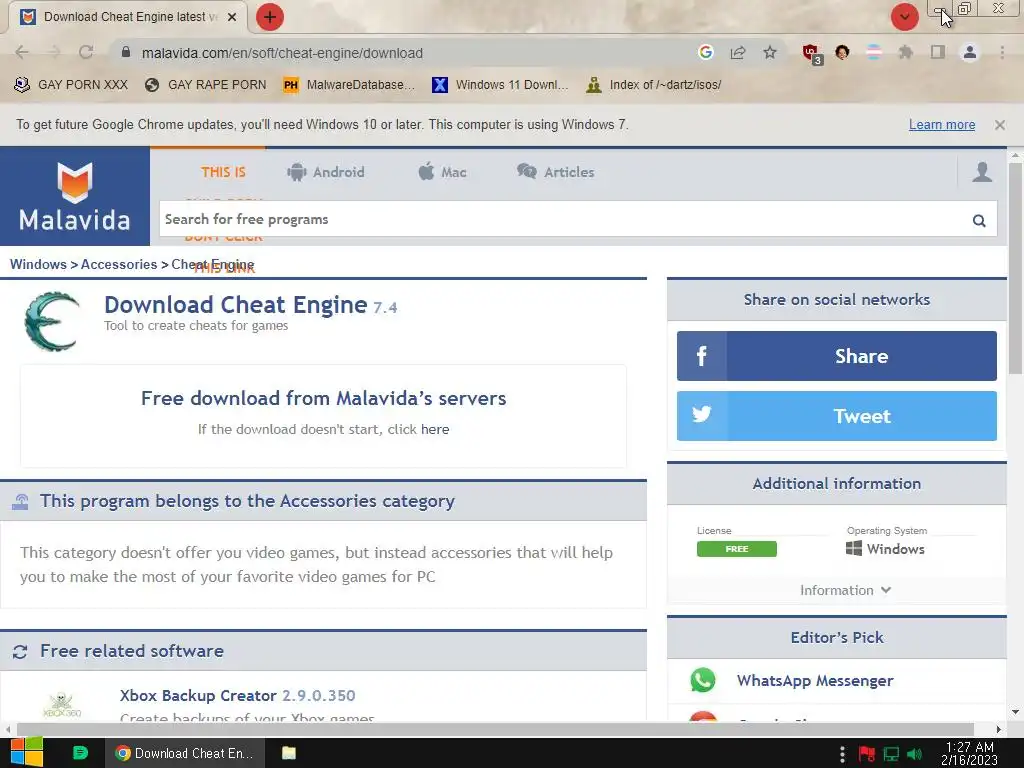Click the scroll-down arrow of the vertical scrollbar
This screenshot has height=768, width=1024.
point(1016,712)
